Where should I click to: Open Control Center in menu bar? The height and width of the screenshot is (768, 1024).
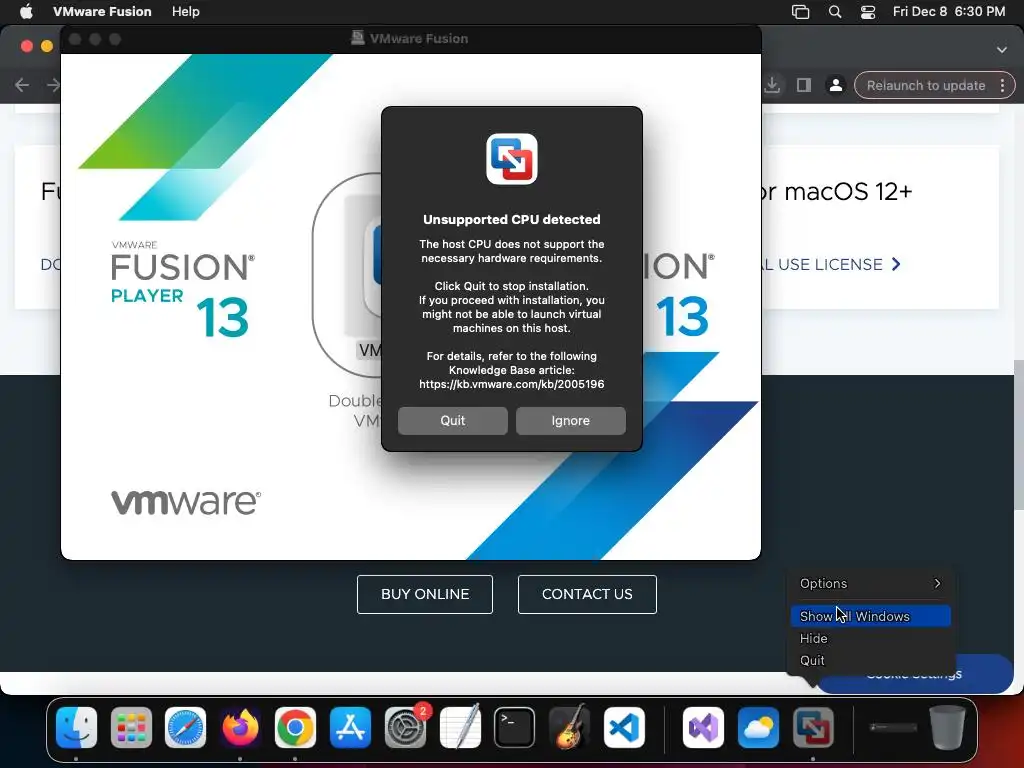tap(868, 11)
